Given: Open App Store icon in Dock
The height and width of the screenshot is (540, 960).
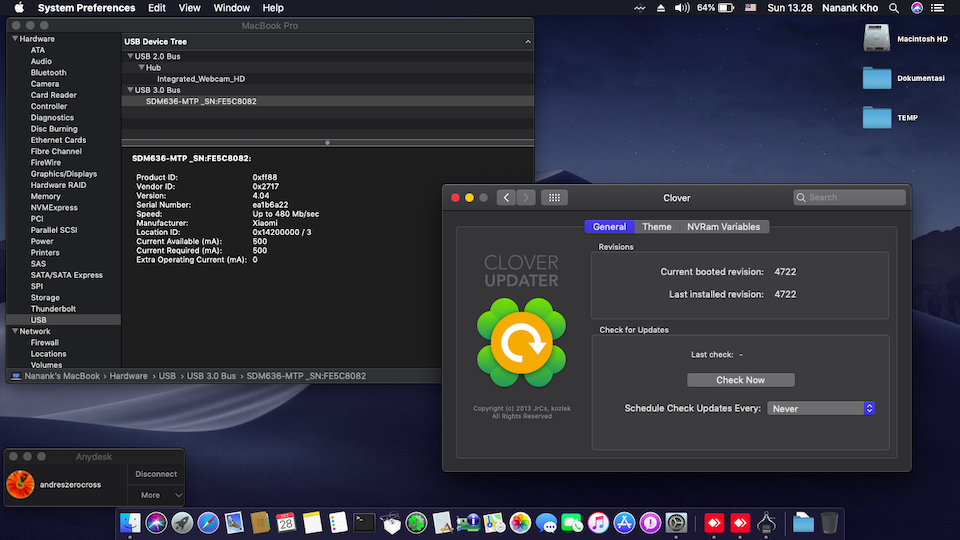Looking at the screenshot, I should coord(624,523).
